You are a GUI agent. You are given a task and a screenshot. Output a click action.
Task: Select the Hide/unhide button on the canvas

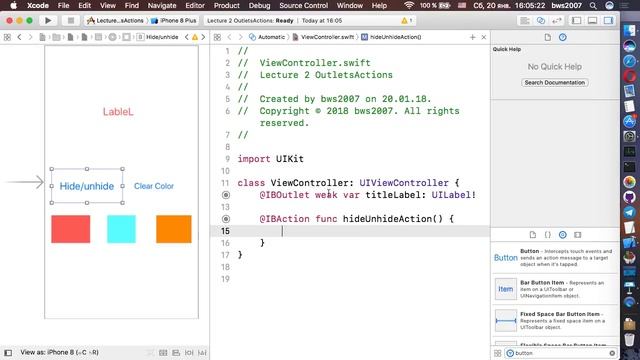tap(87, 186)
